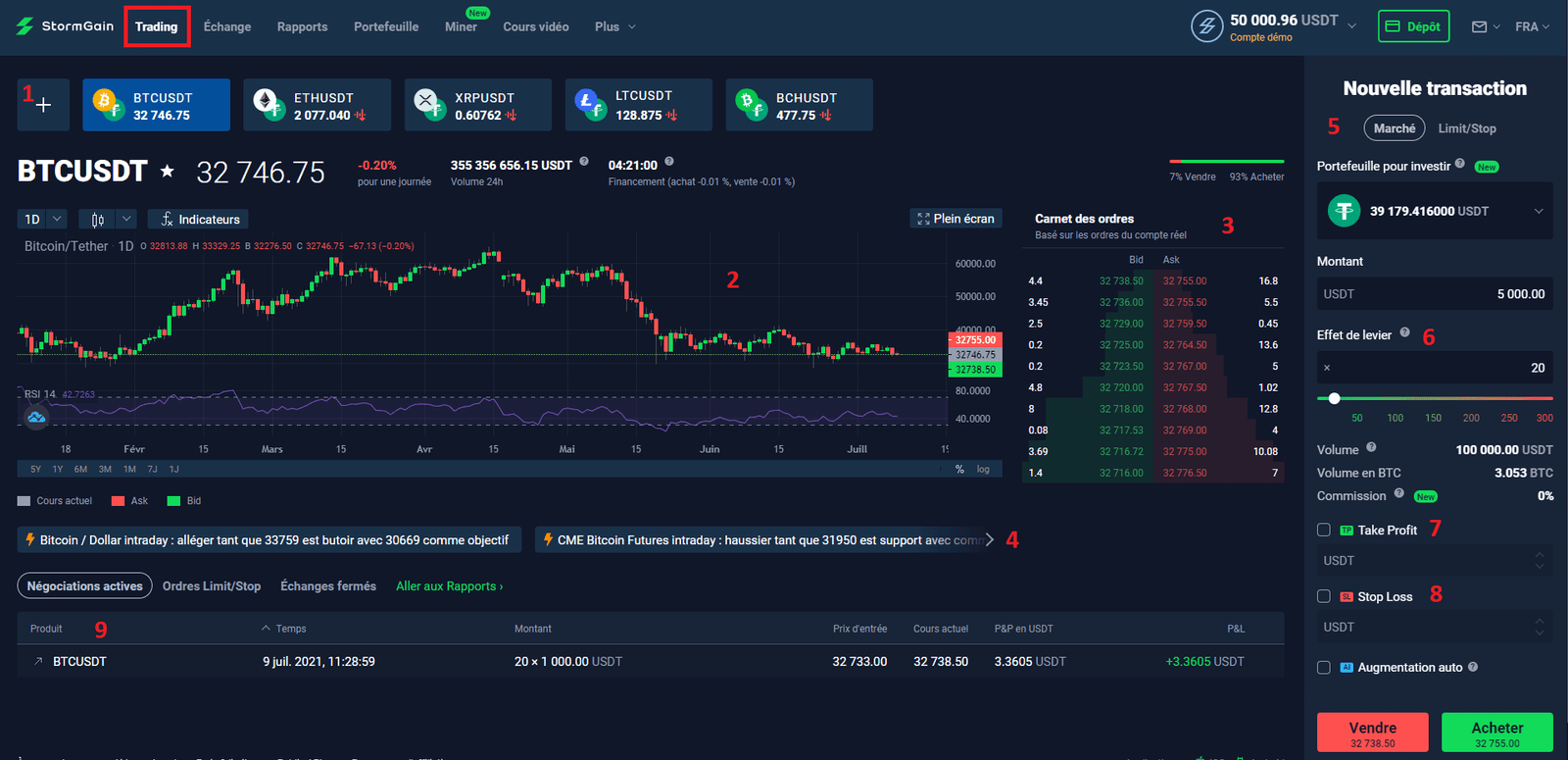Screen dimensions: 1568x760
Task: Set chart range to 7J
Action: click(152, 470)
